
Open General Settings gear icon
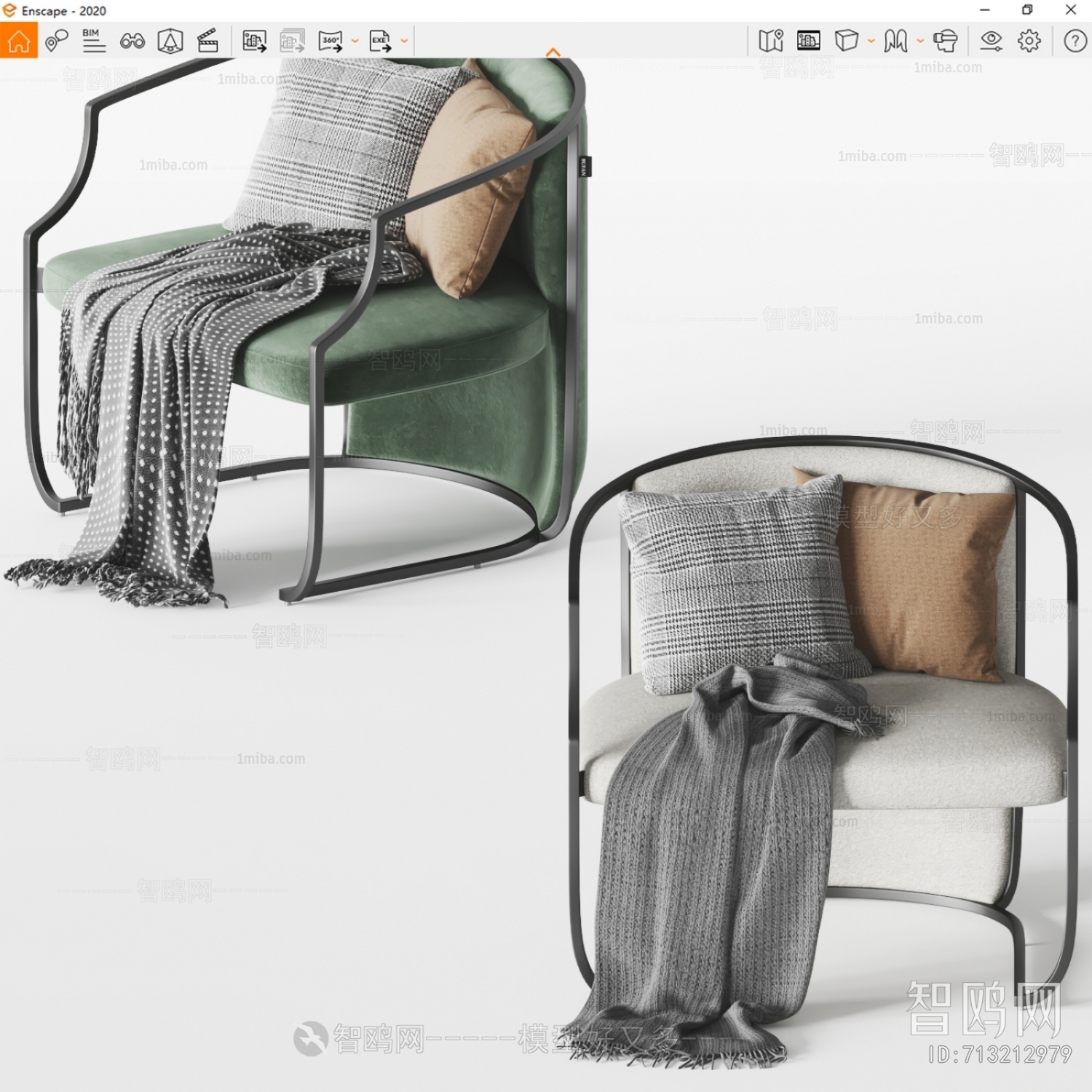[1029, 41]
